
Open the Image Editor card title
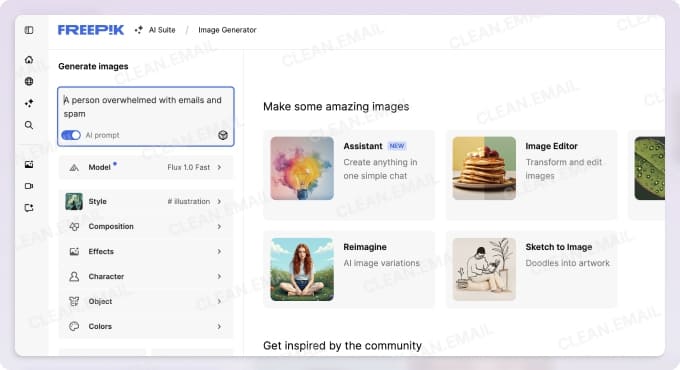[552, 146]
